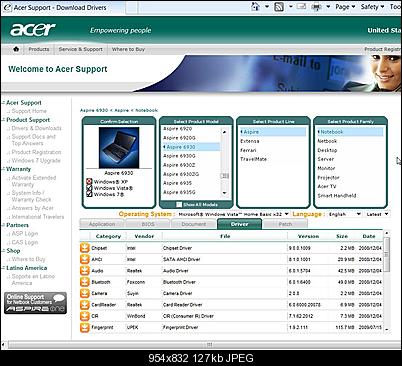Open the CAS Login sidebar link
Image resolution: width=402 pixels, height=366 pixels.
(x=25, y=242)
